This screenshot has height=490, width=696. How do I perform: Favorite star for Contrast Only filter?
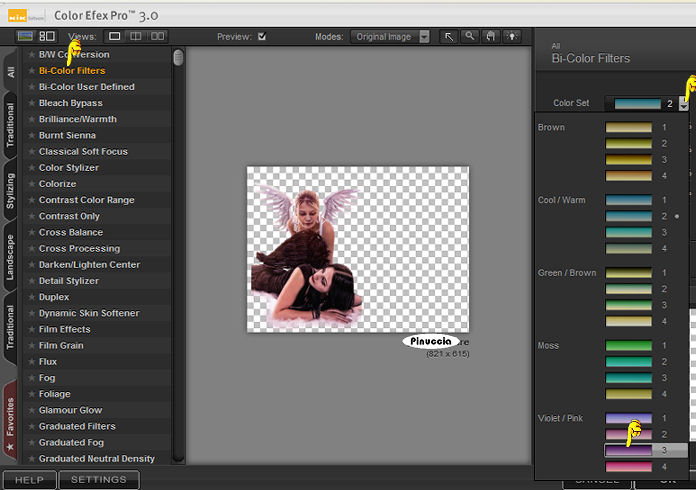click(32, 216)
